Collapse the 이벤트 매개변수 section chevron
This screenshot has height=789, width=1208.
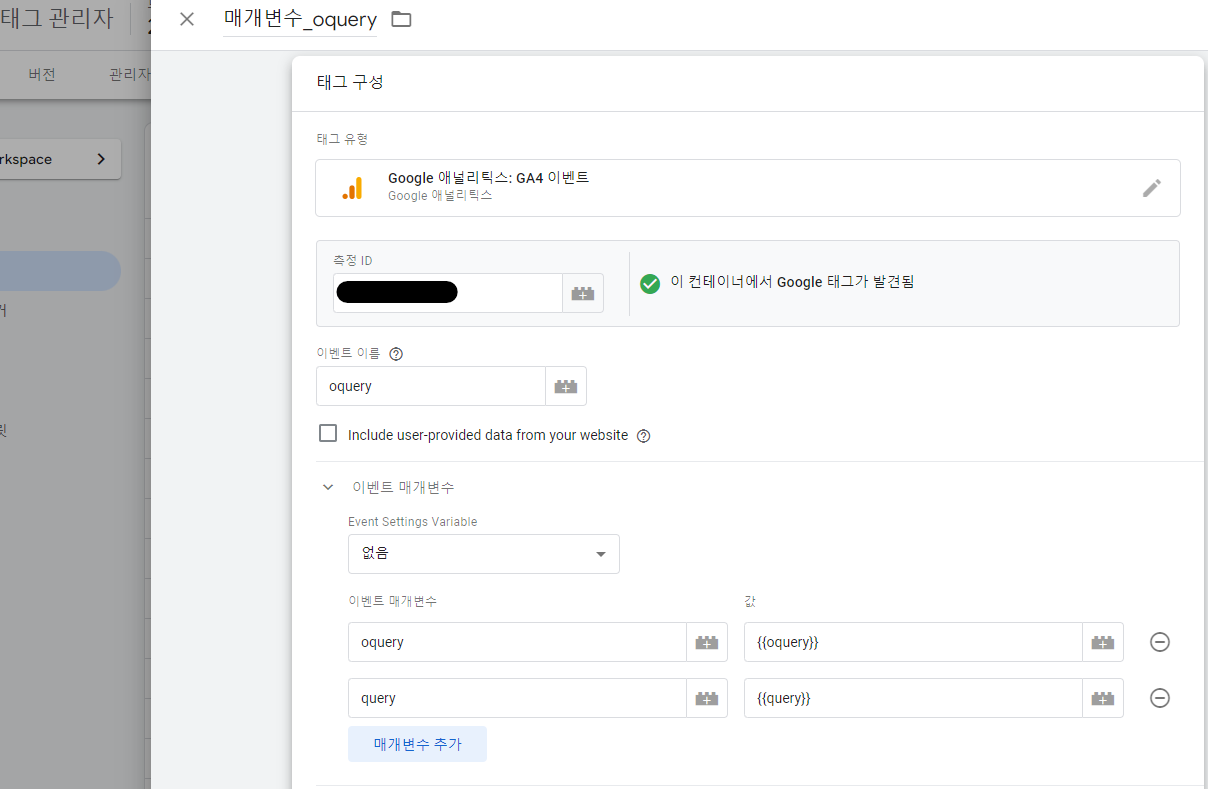[x=328, y=487]
